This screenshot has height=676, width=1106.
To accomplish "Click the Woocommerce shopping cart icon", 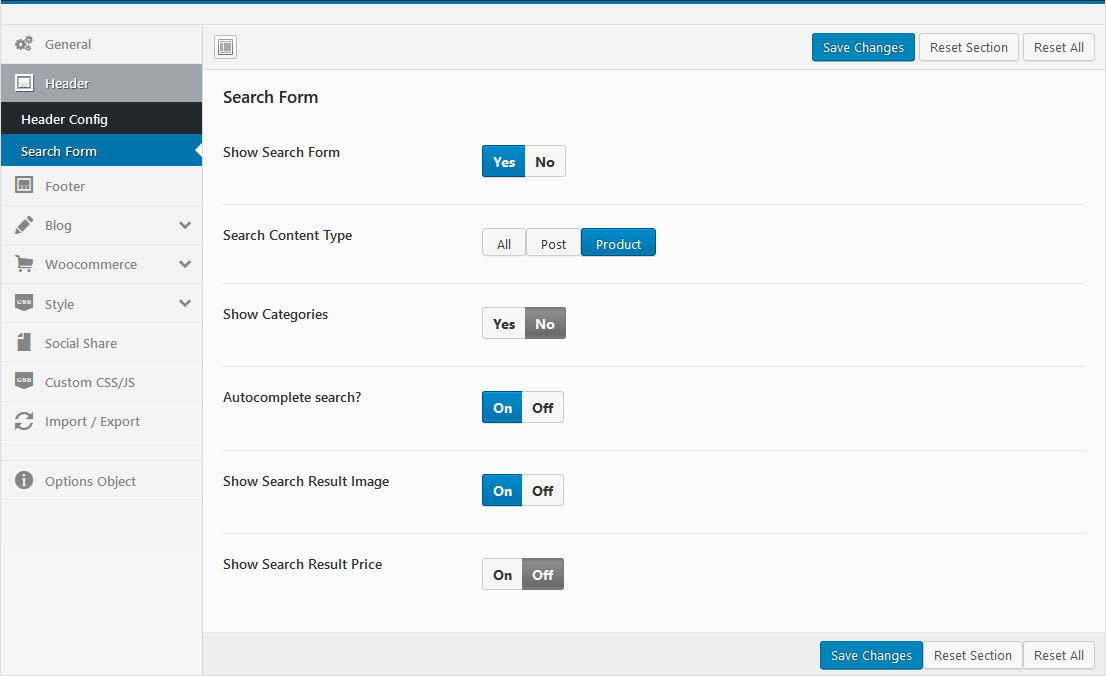I will [x=24, y=264].
